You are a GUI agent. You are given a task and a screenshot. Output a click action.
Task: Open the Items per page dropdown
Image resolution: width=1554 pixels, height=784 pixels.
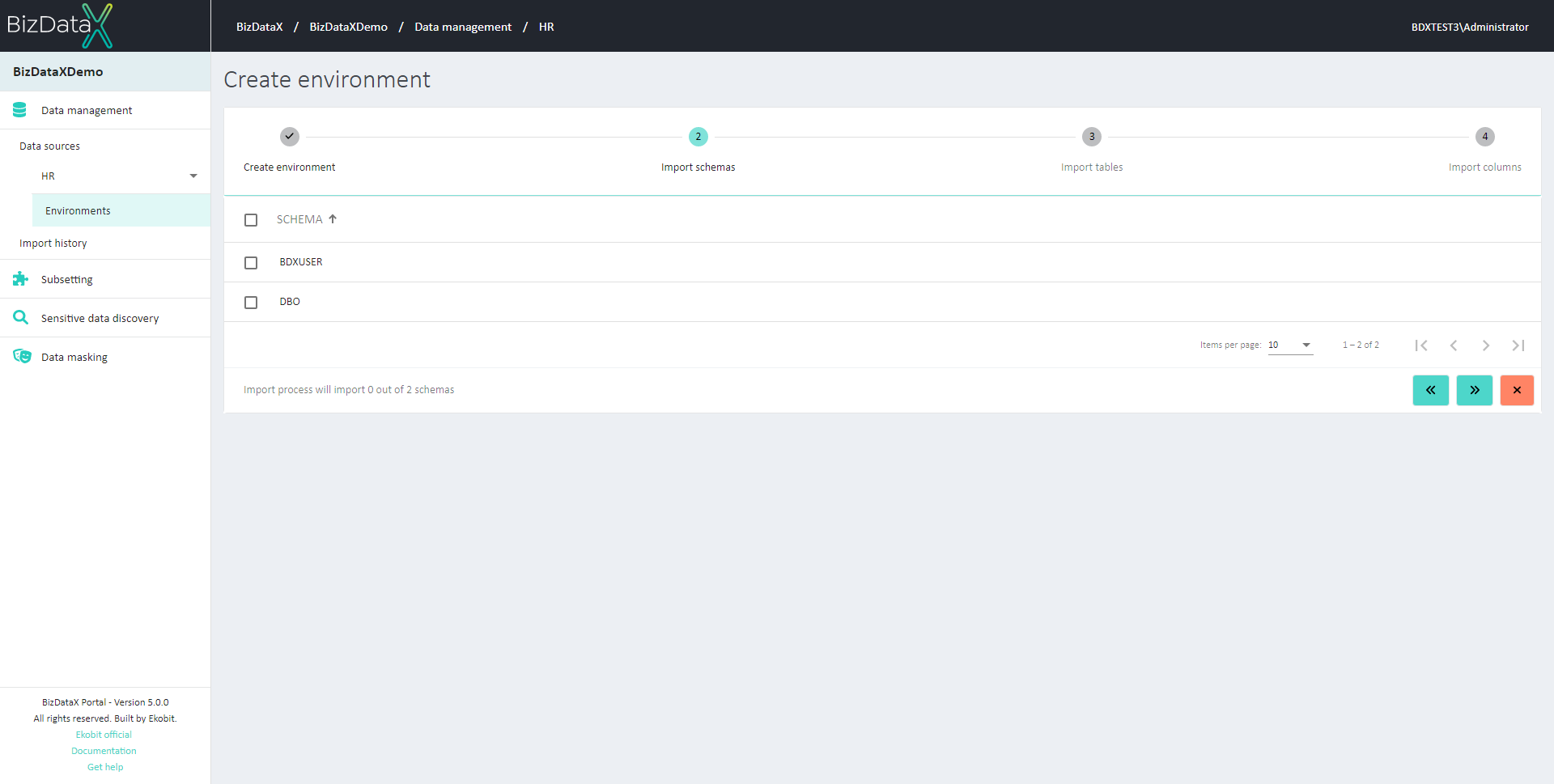coord(1290,345)
